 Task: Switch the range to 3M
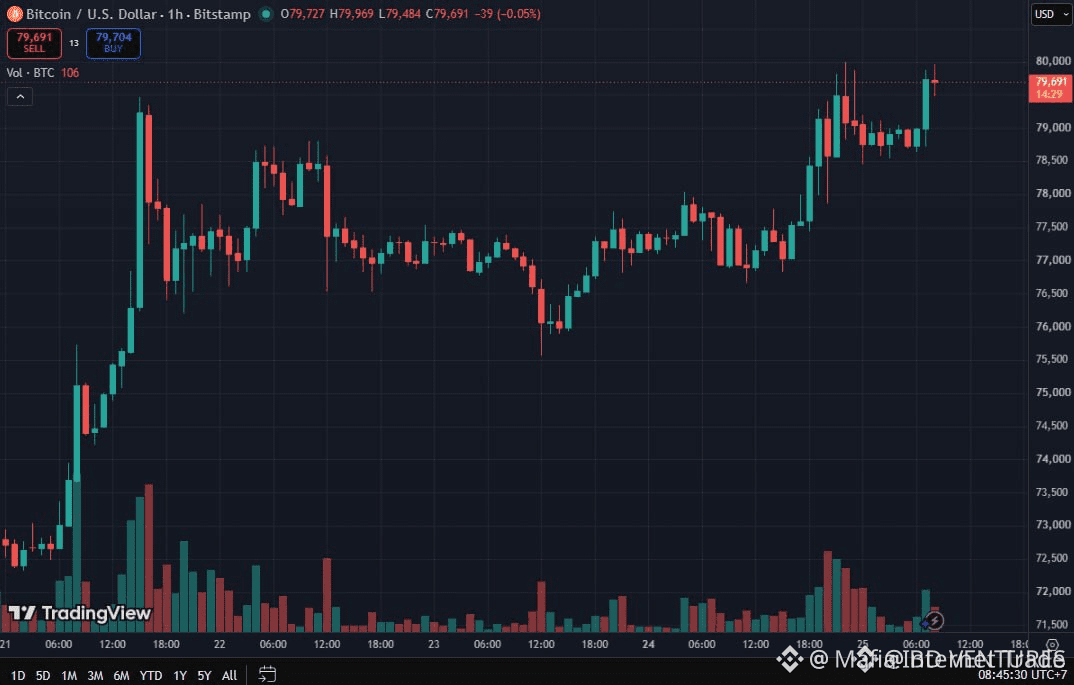95,675
